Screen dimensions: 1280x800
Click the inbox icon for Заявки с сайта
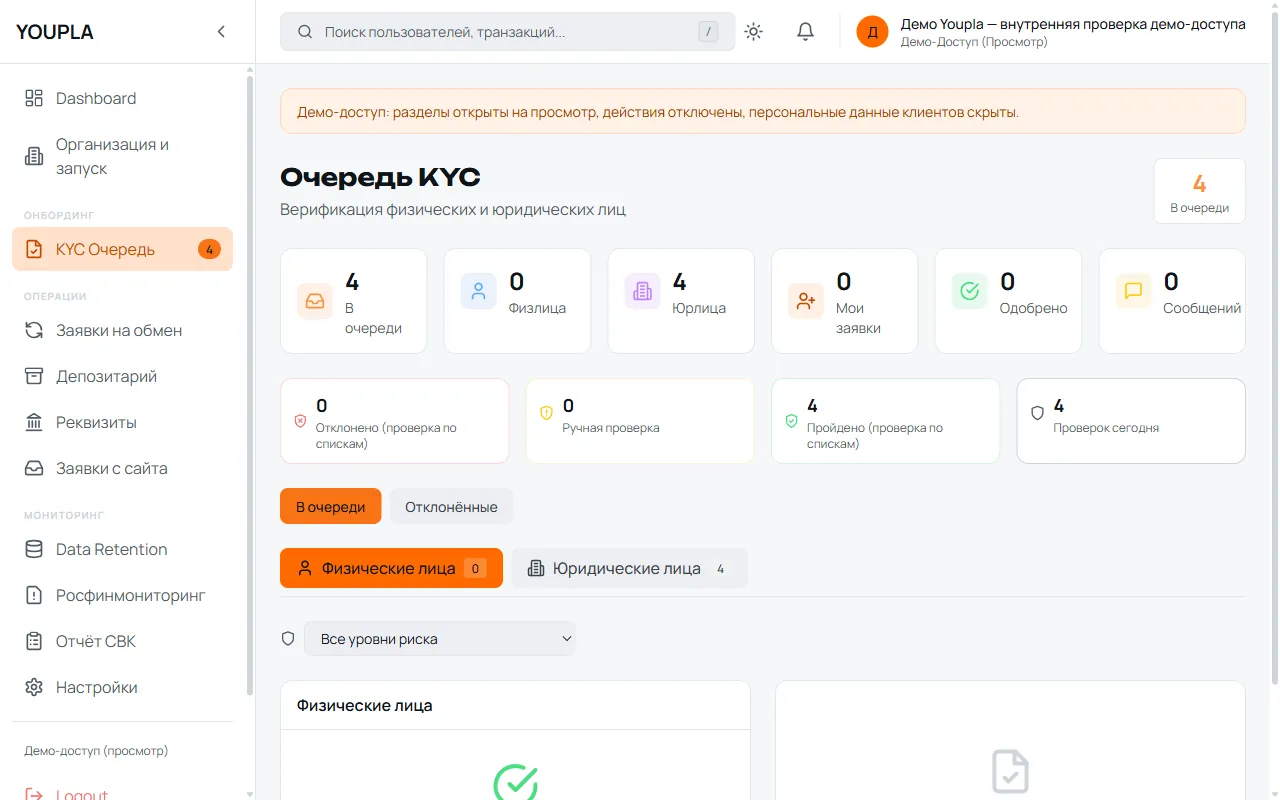coord(34,468)
